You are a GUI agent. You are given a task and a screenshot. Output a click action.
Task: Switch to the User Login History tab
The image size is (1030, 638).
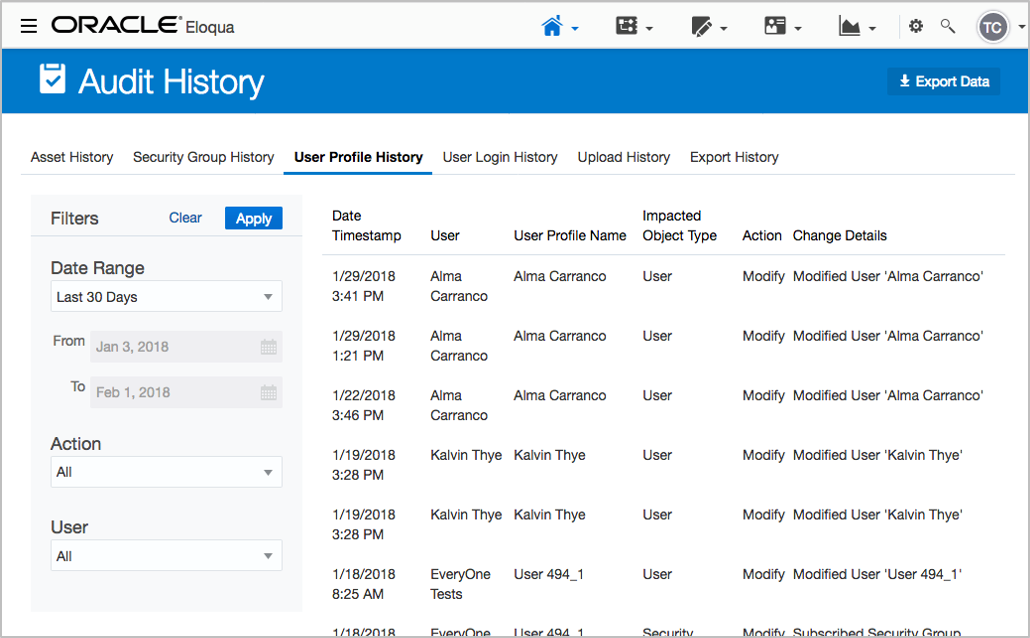pos(500,157)
